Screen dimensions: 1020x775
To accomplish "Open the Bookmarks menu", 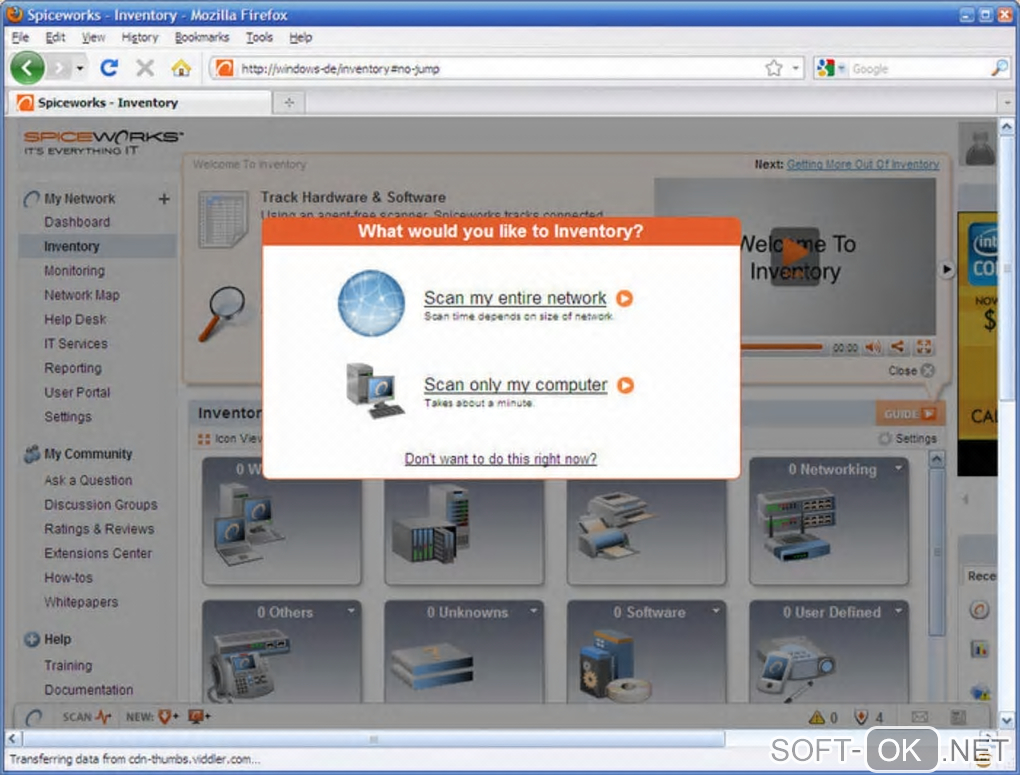I will (x=202, y=37).
